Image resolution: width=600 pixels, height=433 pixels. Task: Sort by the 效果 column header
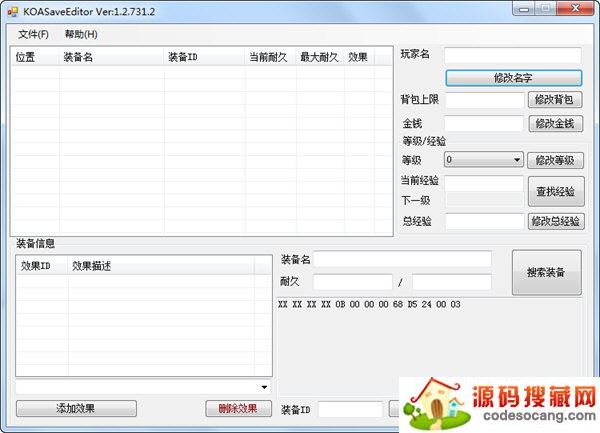(359, 57)
